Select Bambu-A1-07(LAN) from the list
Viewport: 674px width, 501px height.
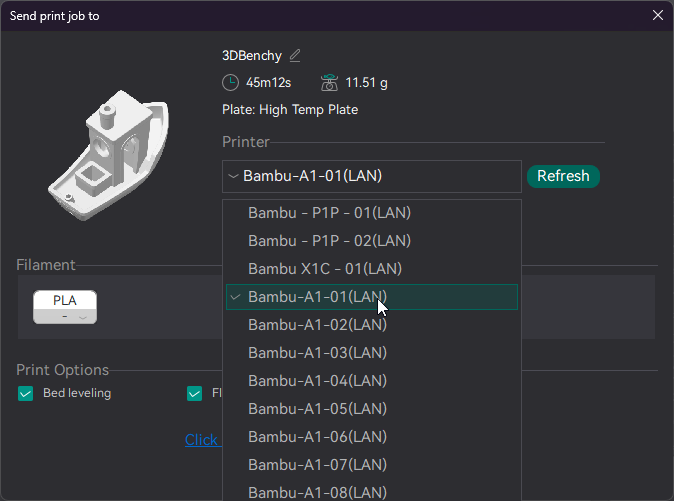pyautogui.click(x=372, y=464)
